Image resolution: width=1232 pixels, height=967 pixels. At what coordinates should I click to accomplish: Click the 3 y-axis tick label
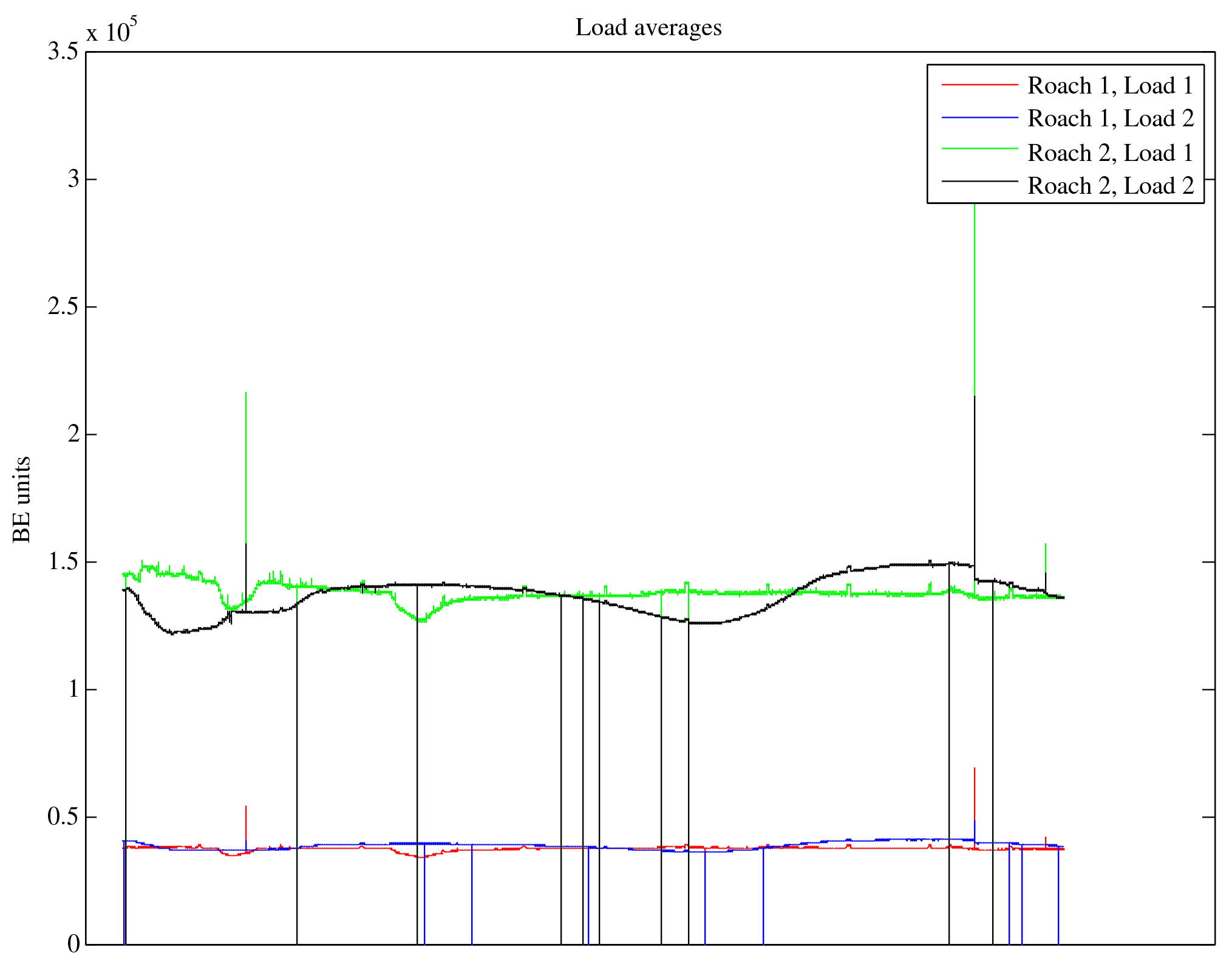tap(73, 180)
